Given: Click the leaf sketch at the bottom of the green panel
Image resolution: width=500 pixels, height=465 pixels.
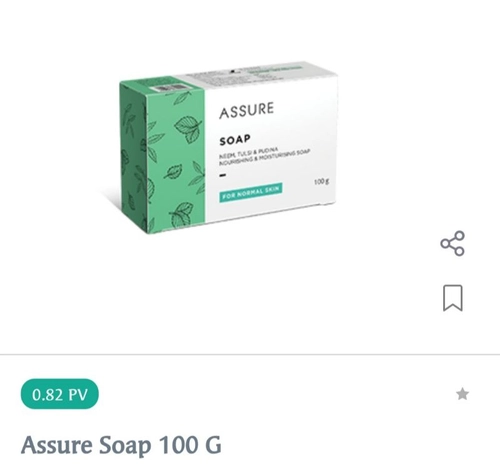Looking at the screenshot, I should click(x=182, y=214).
